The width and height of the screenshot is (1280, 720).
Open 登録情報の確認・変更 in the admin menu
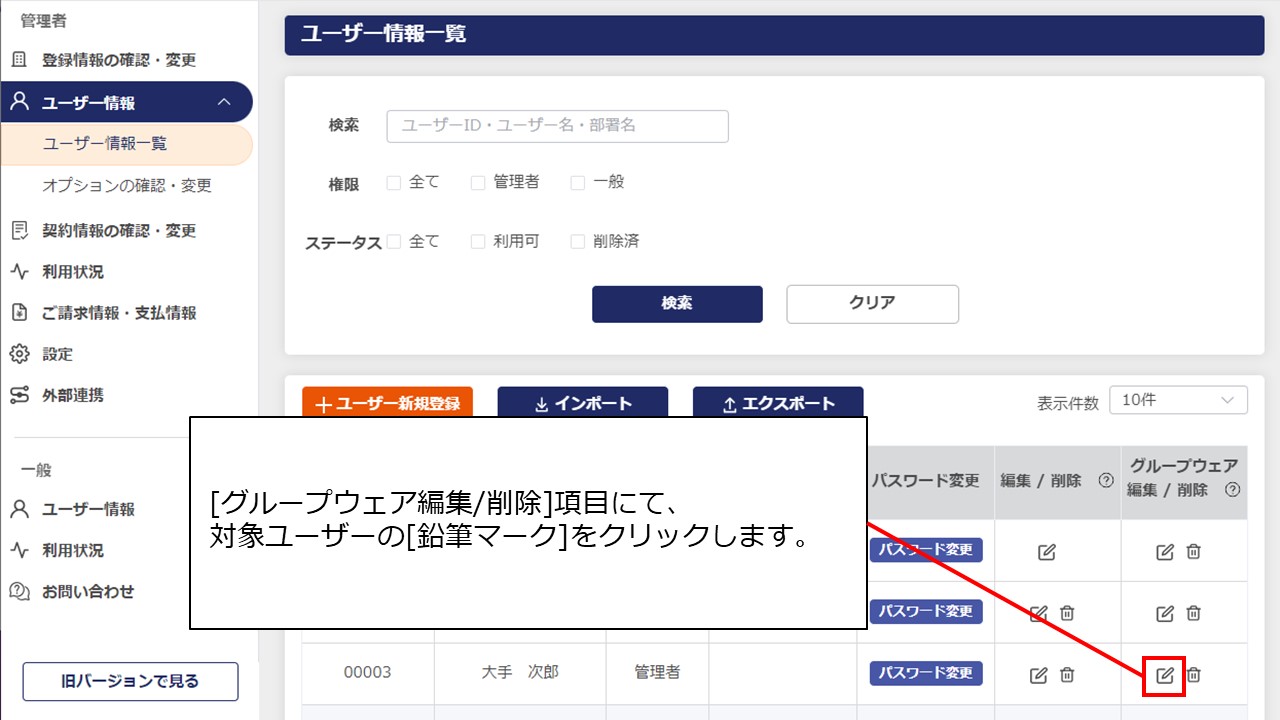coord(118,60)
